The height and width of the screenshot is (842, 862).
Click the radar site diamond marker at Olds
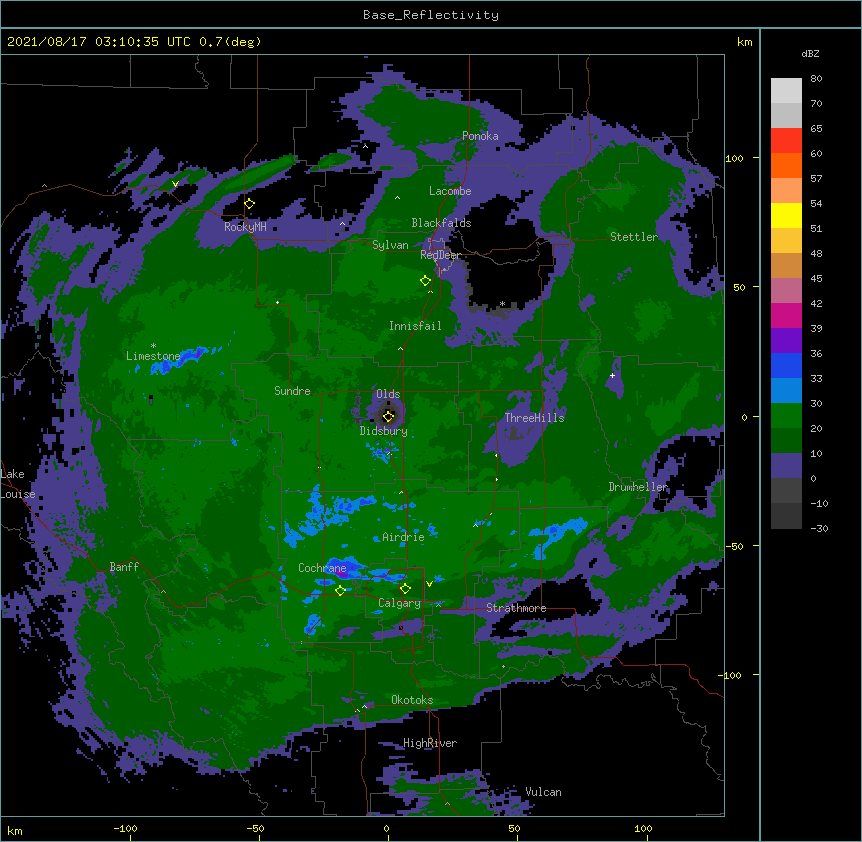pyautogui.click(x=388, y=416)
